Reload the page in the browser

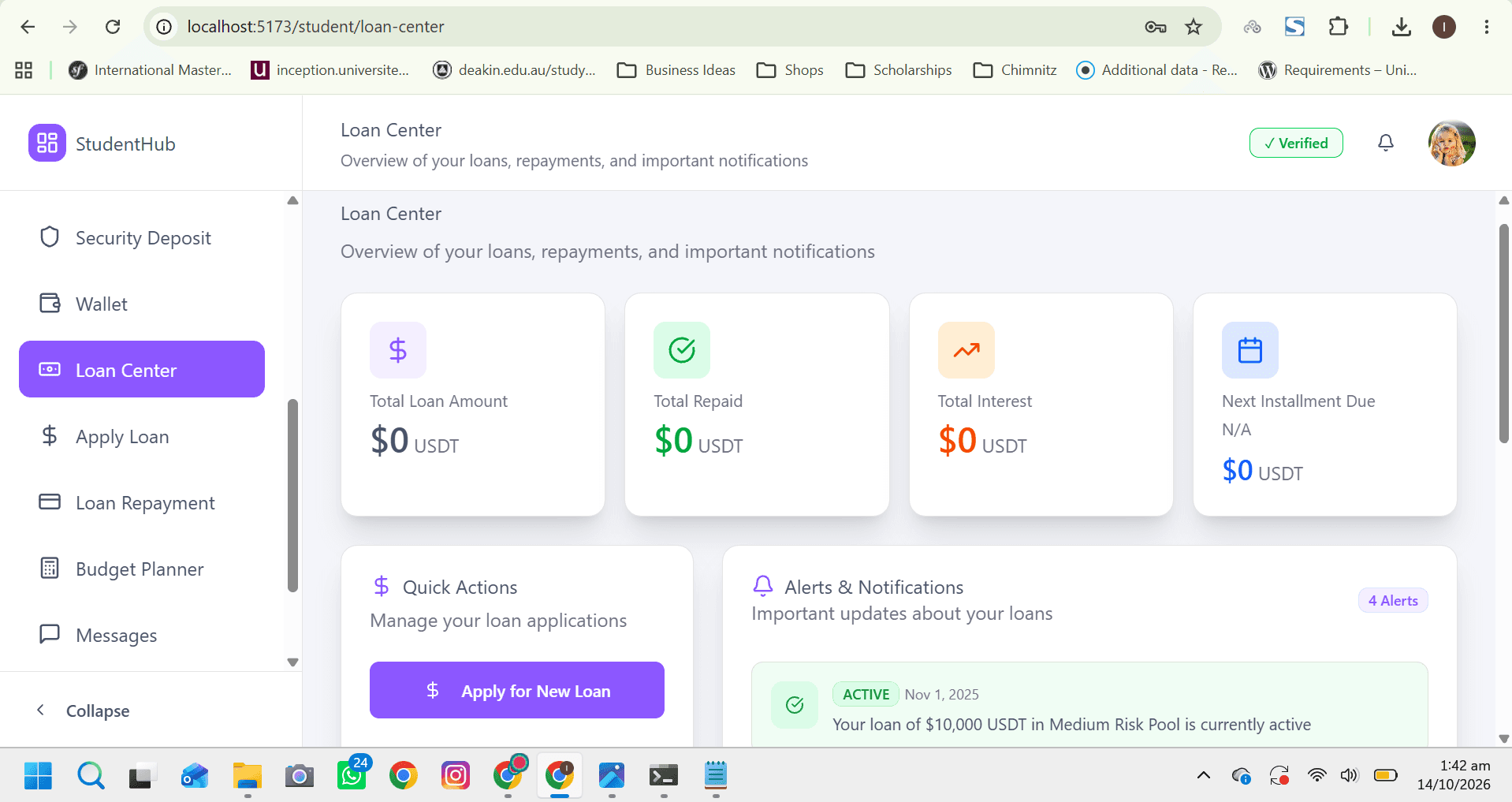tap(113, 27)
